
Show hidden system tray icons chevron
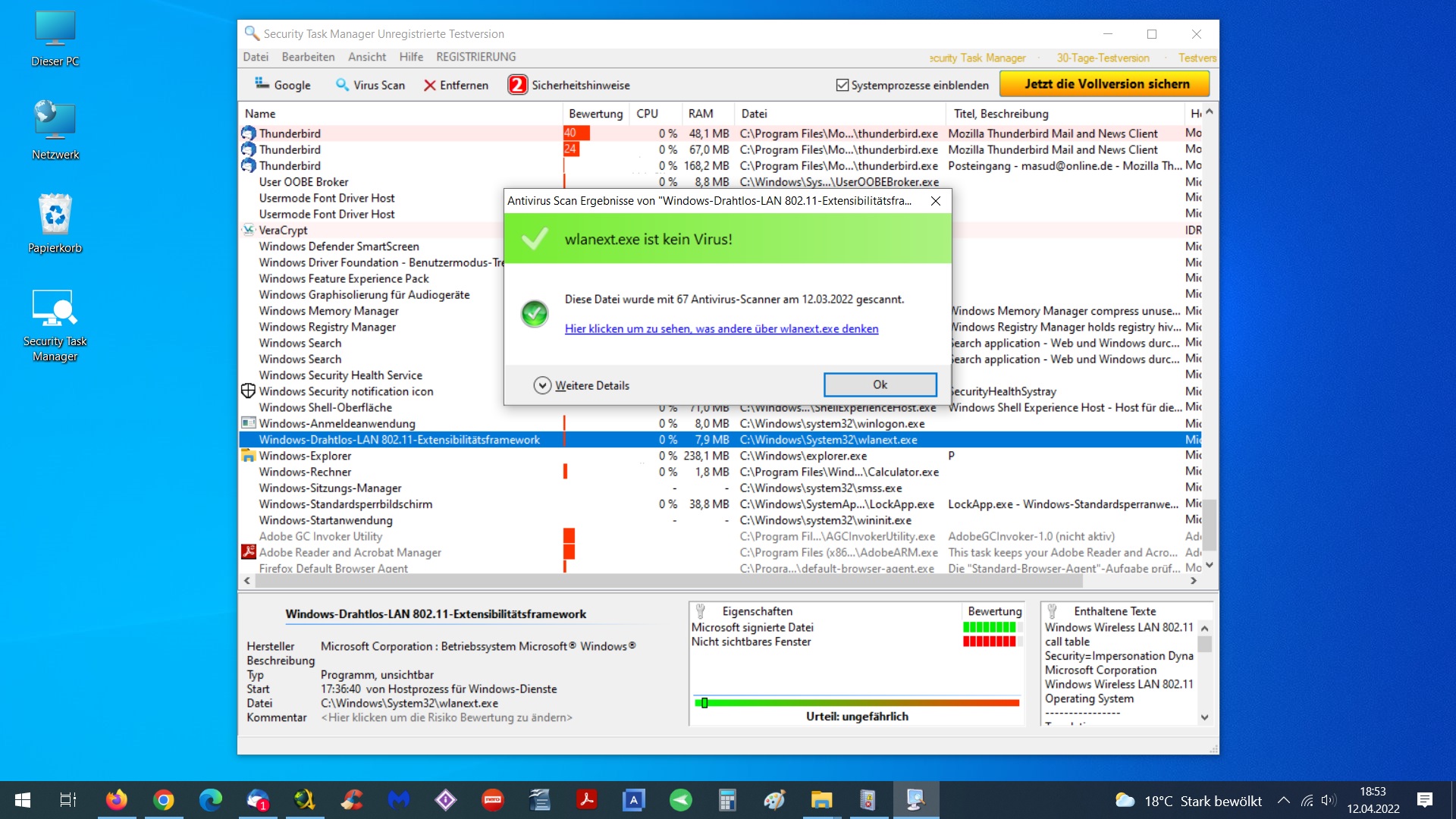pos(1283,801)
